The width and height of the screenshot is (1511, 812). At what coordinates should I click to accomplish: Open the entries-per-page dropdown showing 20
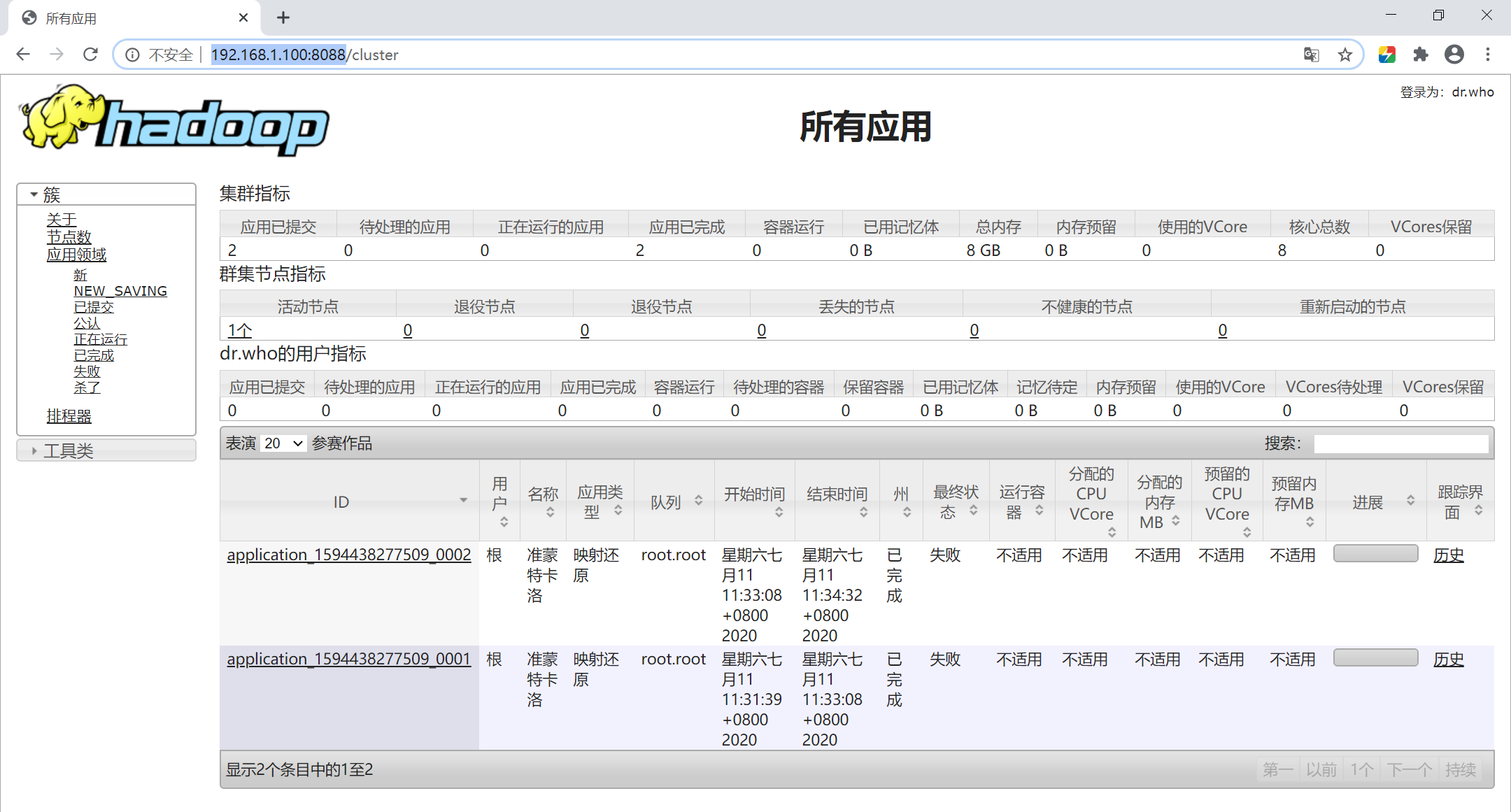pos(283,443)
